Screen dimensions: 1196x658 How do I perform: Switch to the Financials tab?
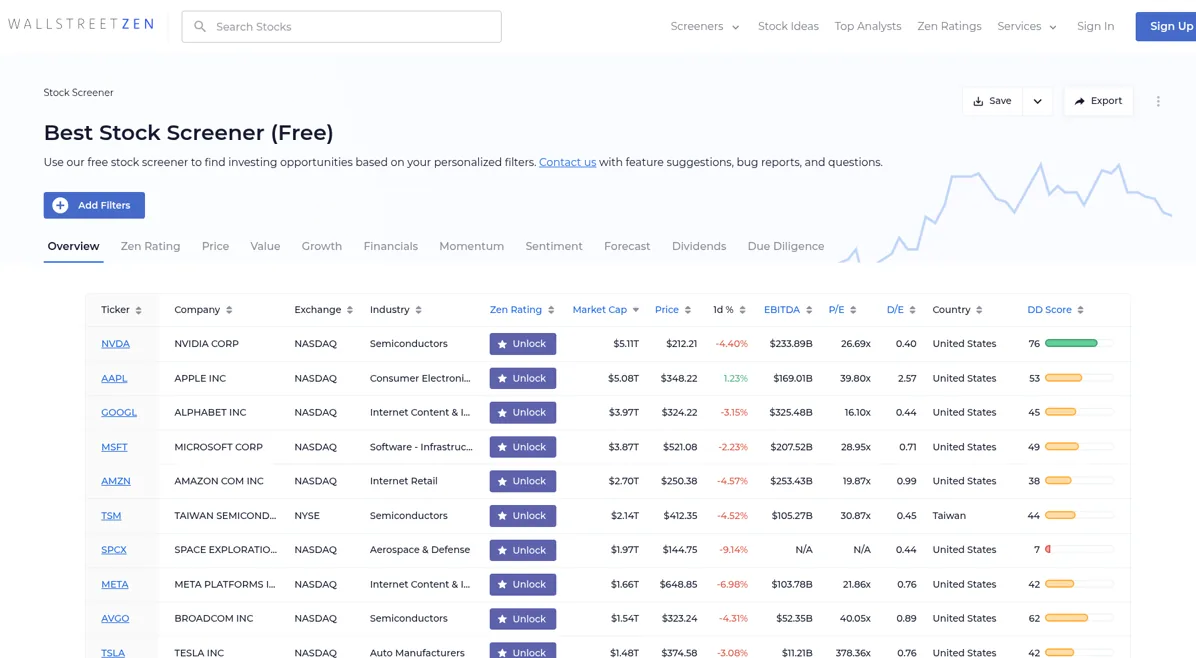391,246
